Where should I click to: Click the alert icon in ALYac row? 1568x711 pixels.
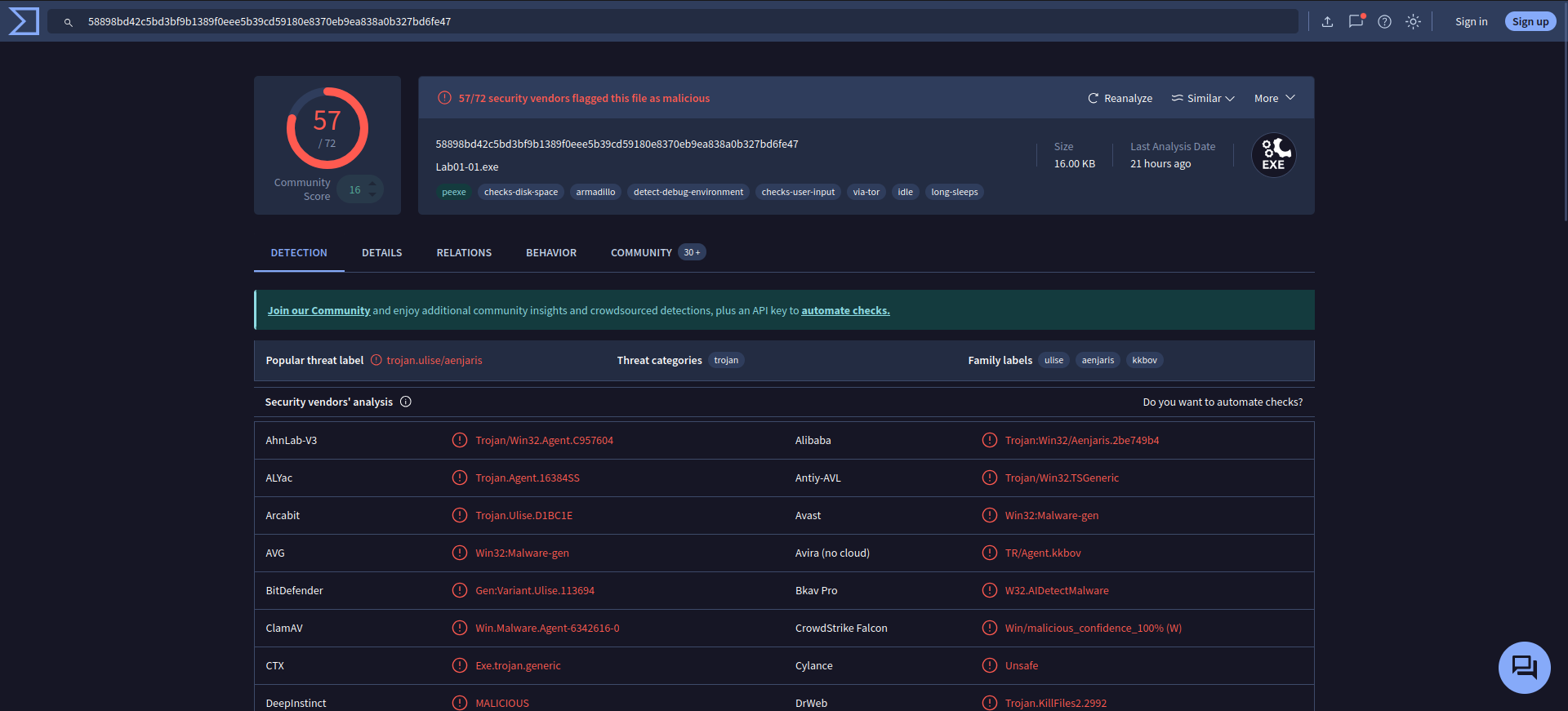click(x=460, y=478)
